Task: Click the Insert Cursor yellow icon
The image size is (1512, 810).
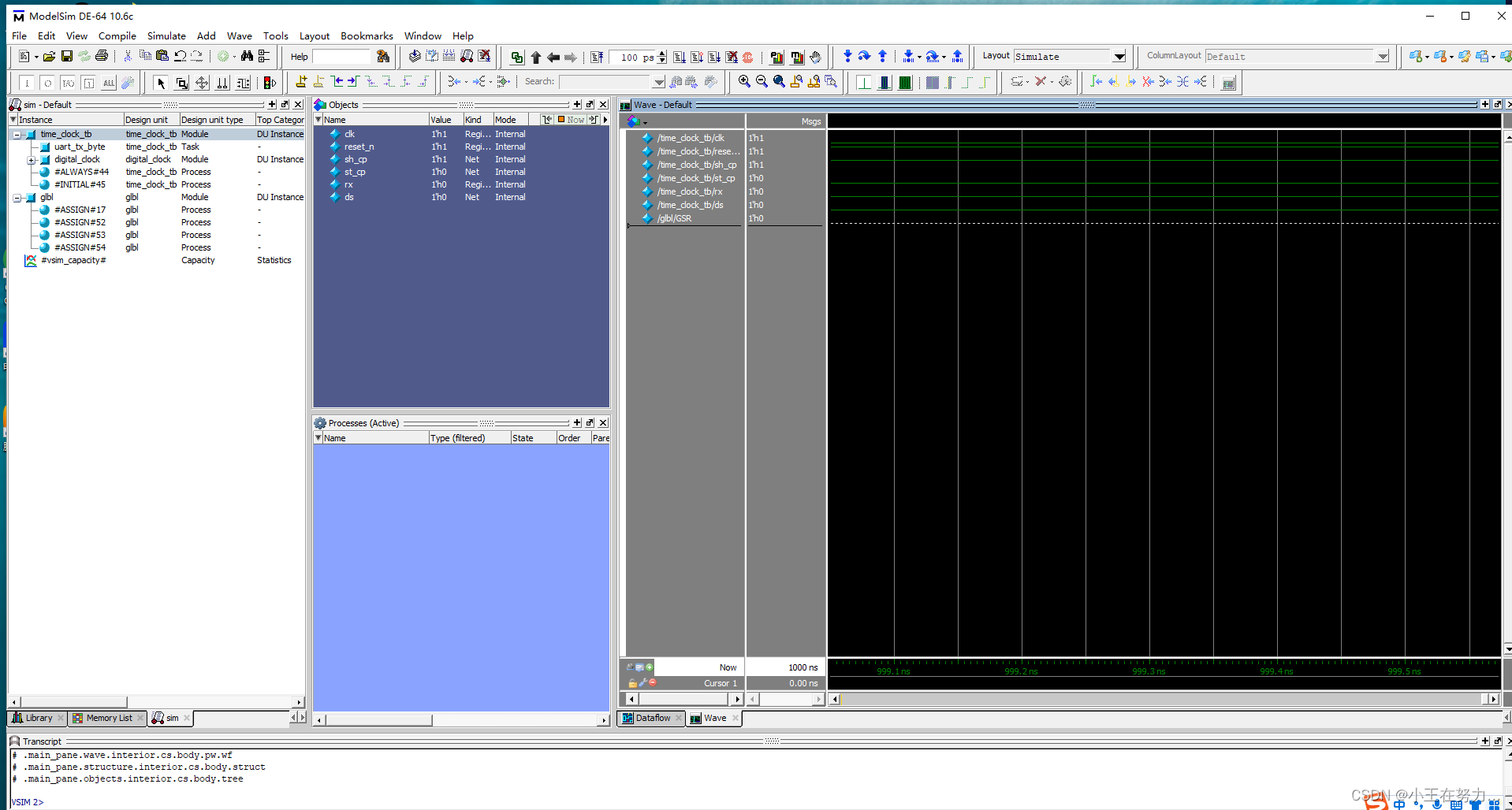Action: [301, 81]
